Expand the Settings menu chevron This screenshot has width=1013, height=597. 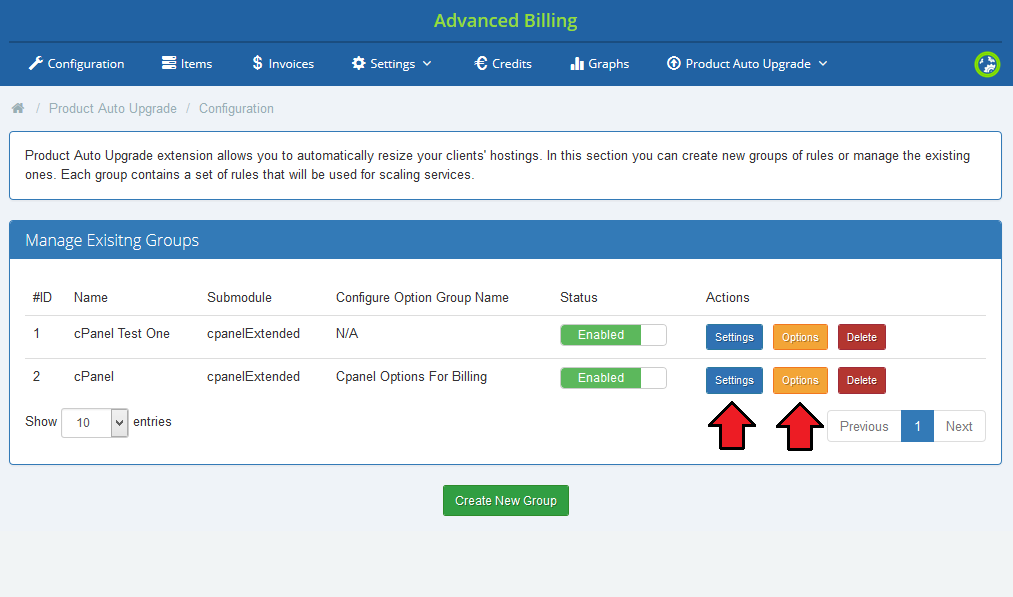click(427, 63)
